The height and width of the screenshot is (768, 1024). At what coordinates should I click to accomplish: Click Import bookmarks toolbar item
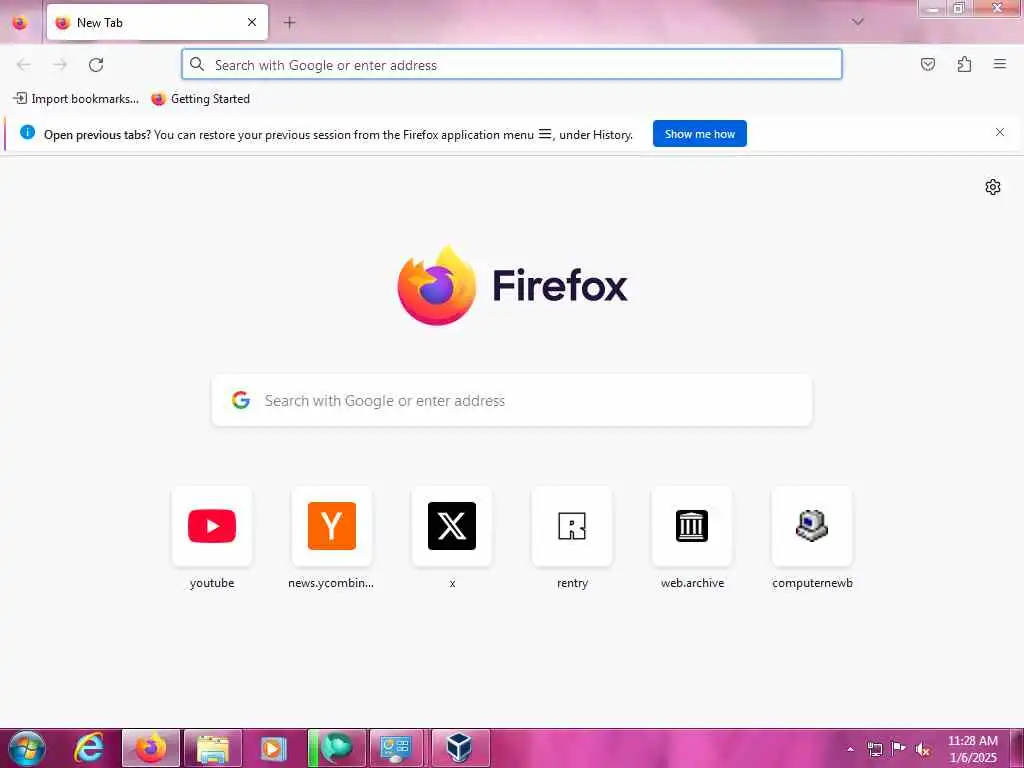76,99
